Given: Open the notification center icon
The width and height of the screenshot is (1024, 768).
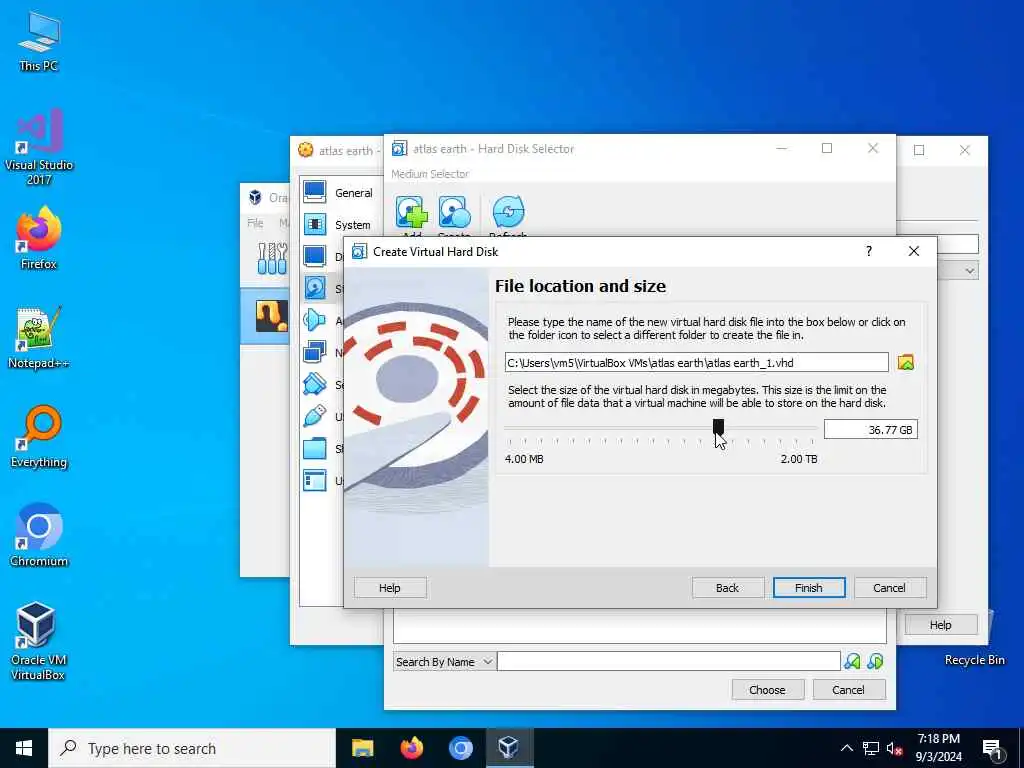Looking at the screenshot, I should click(992, 749).
